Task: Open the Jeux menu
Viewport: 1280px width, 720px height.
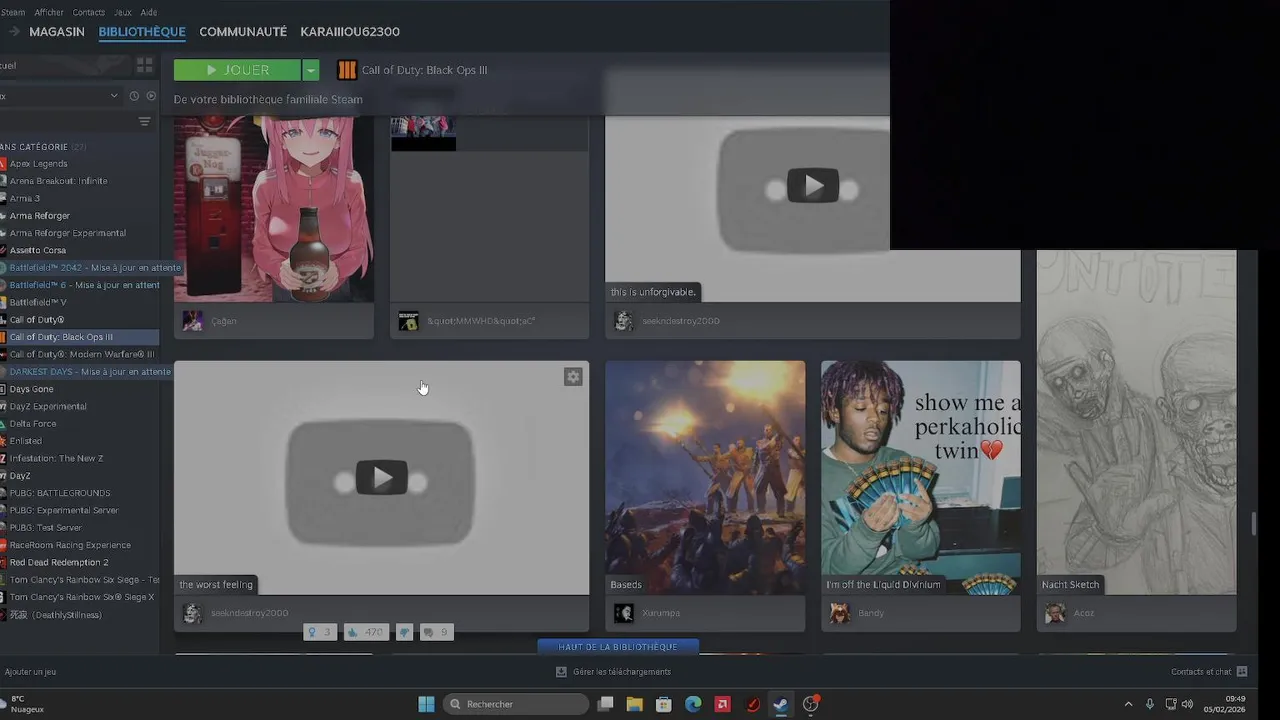Action: [123, 12]
